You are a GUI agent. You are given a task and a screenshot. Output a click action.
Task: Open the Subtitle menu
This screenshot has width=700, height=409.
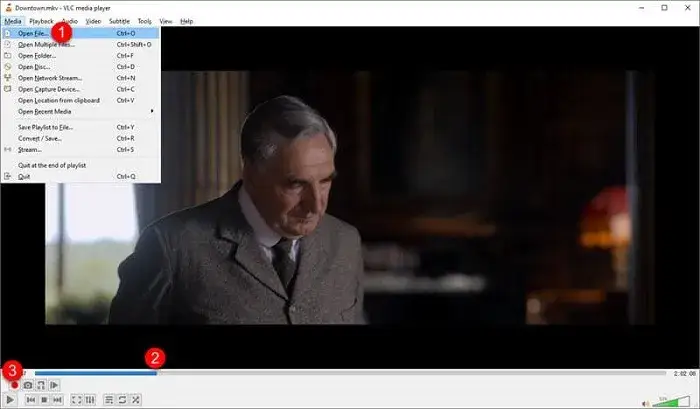pos(119,21)
